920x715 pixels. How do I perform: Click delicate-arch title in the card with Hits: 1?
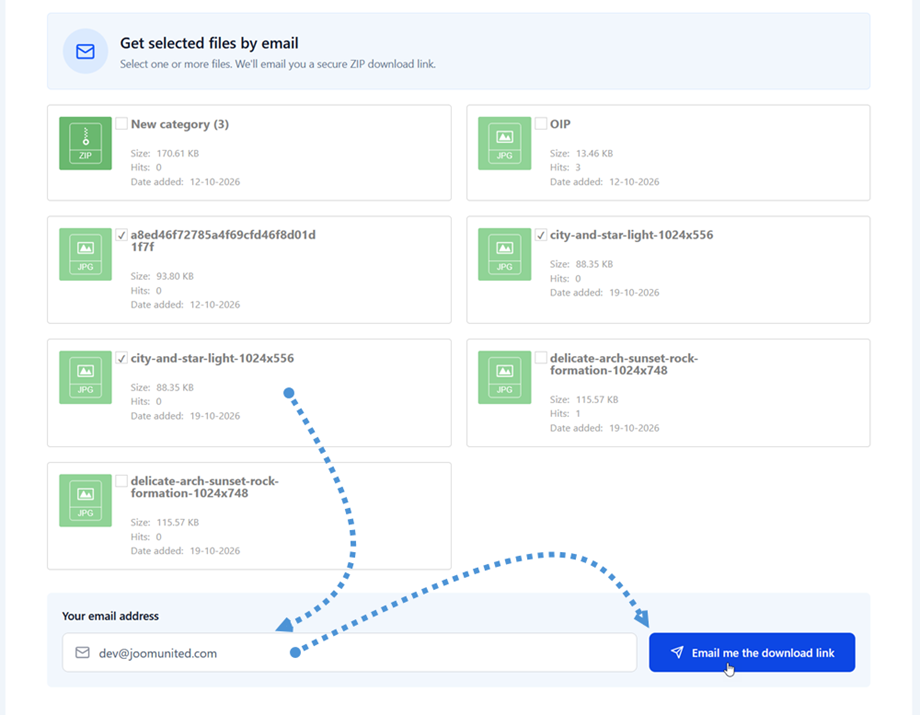[624, 364]
